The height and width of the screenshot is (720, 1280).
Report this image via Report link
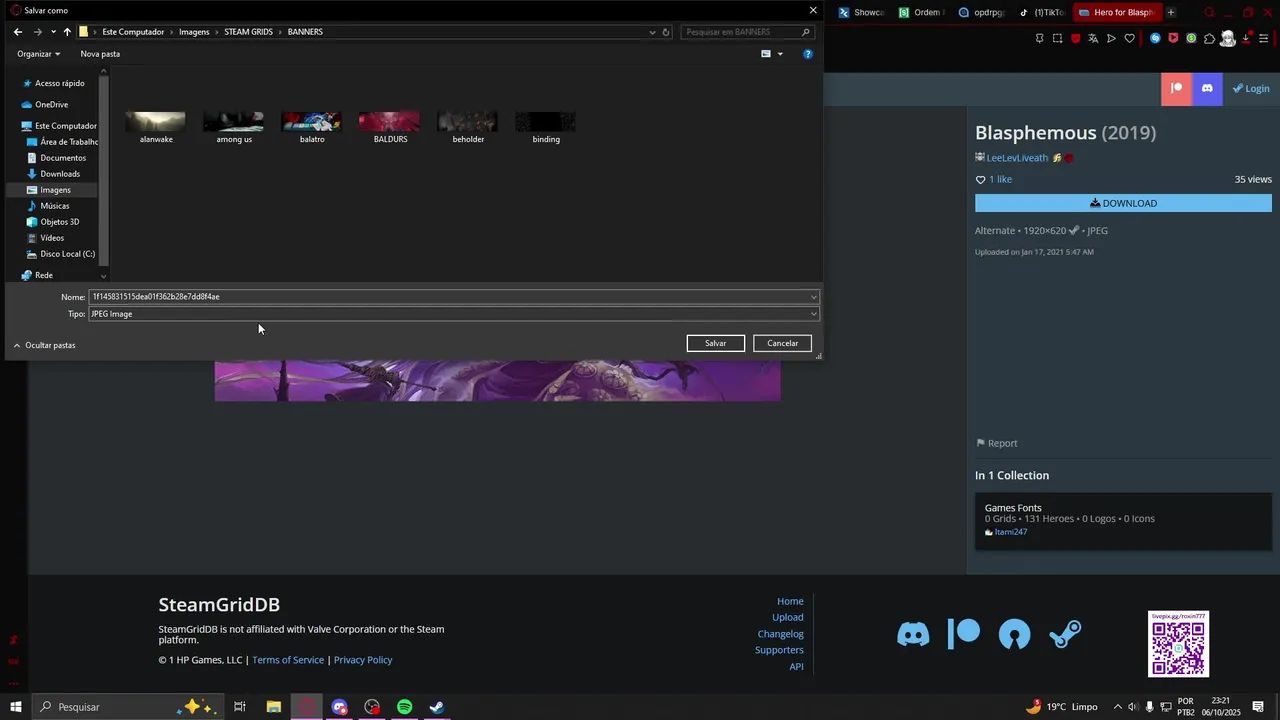996,443
